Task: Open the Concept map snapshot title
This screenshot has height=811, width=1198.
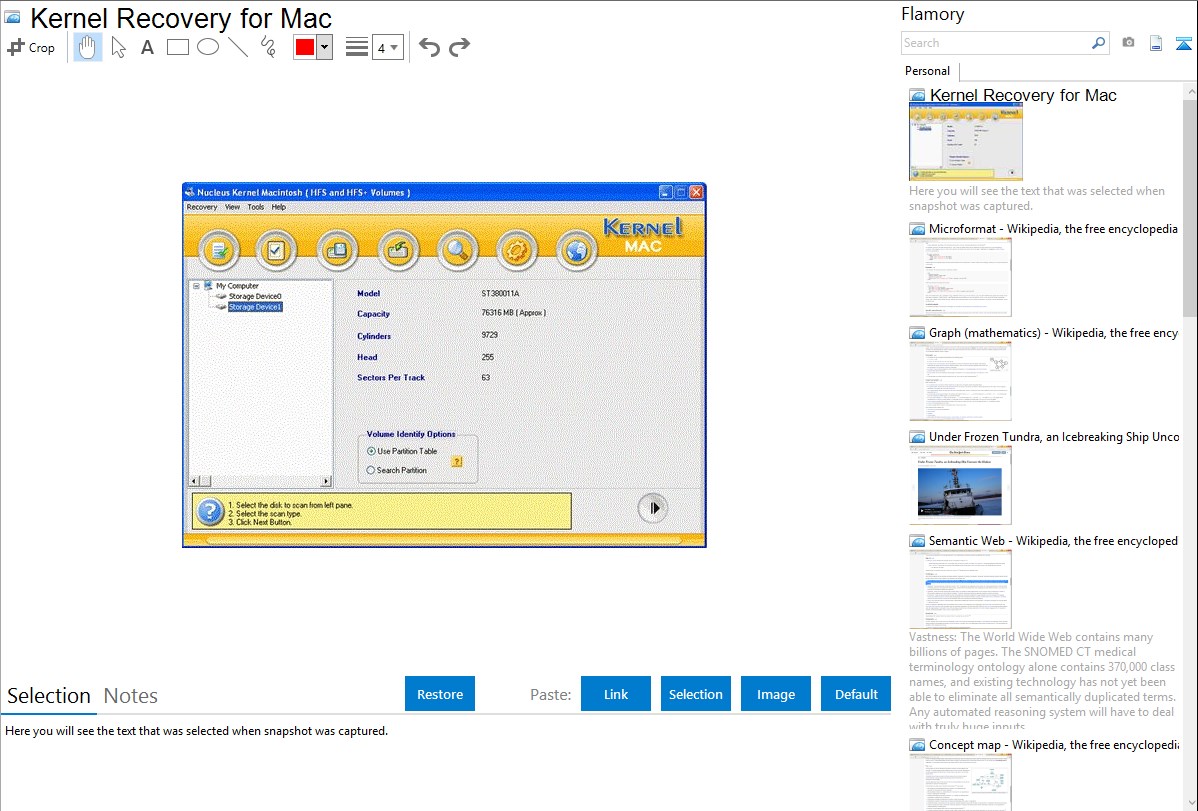Action: [x=1053, y=744]
